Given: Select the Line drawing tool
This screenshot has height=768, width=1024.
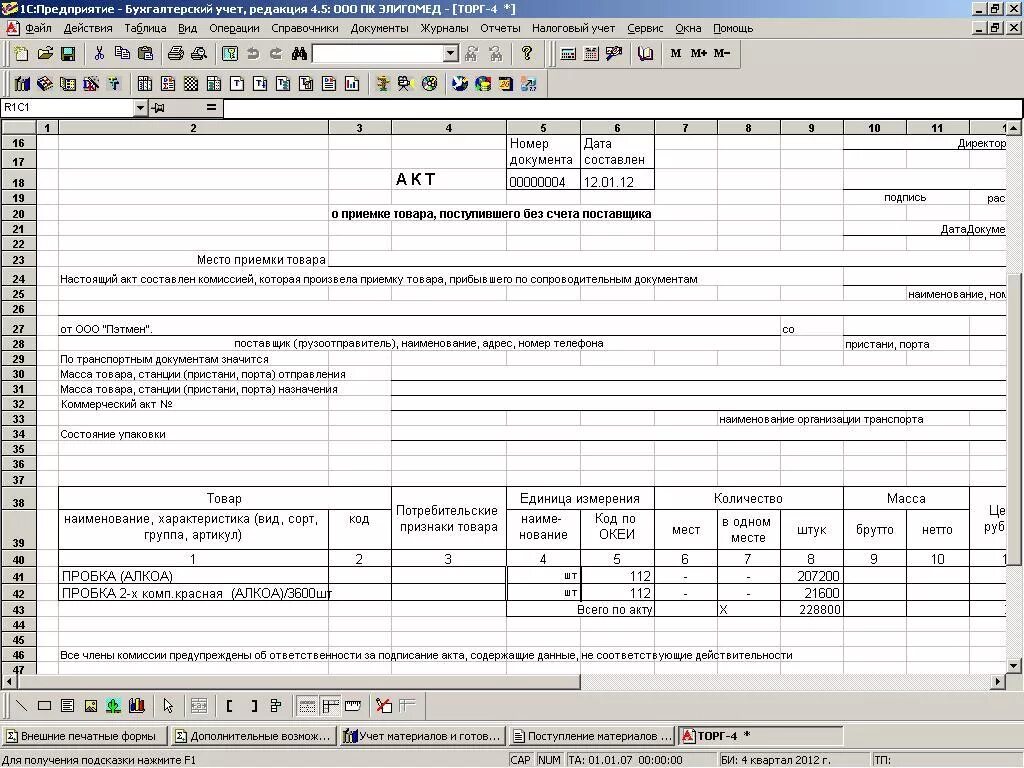Looking at the screenshot, I should tap(22, 706).
